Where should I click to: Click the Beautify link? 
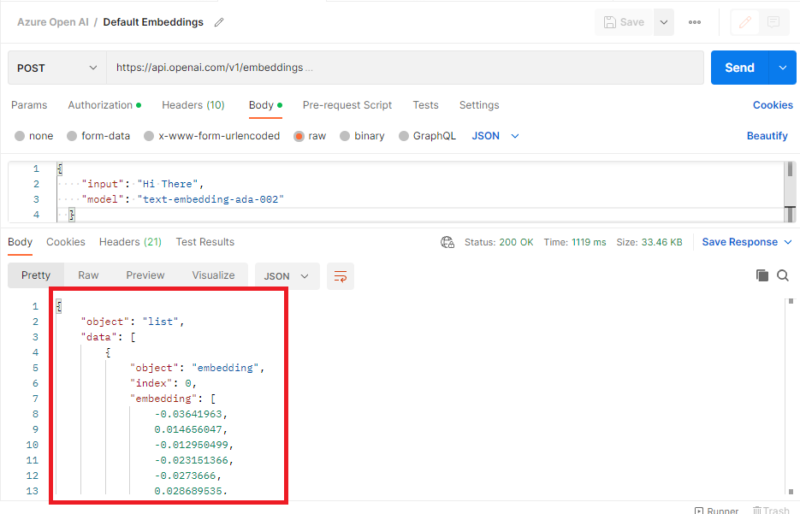[x=767, y=136]
